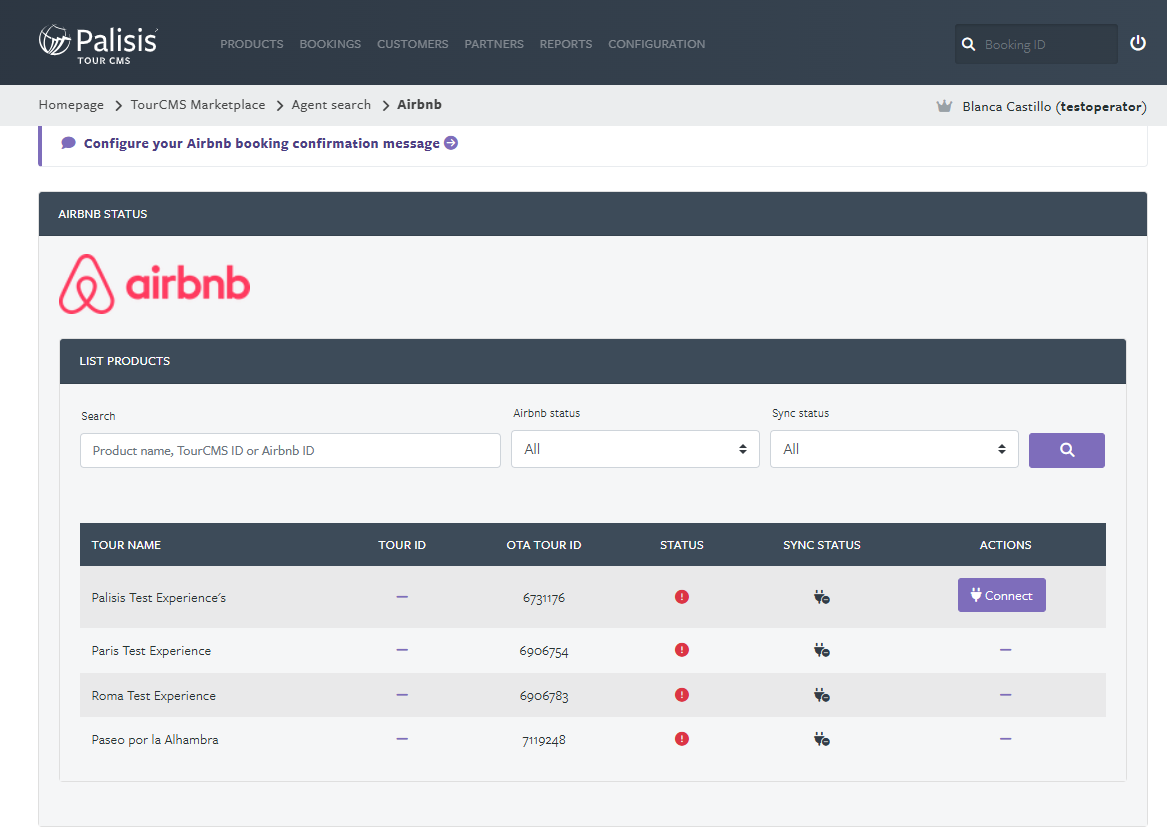Click the TOUR NAME column header
This screenshot has width=1167, height=837.
pyautogui.click(x=126, y=545)
